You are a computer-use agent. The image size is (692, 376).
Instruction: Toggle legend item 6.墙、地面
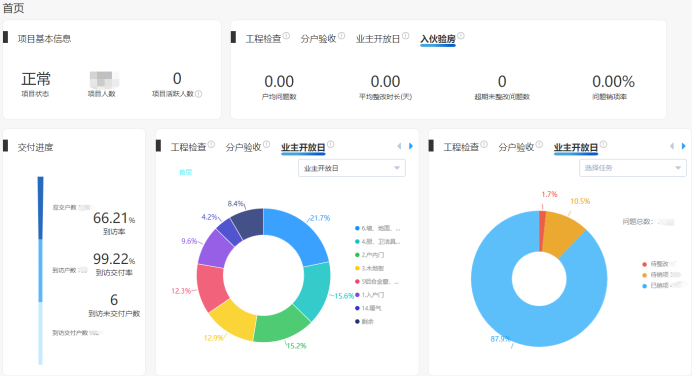click(x=378, y=228)
